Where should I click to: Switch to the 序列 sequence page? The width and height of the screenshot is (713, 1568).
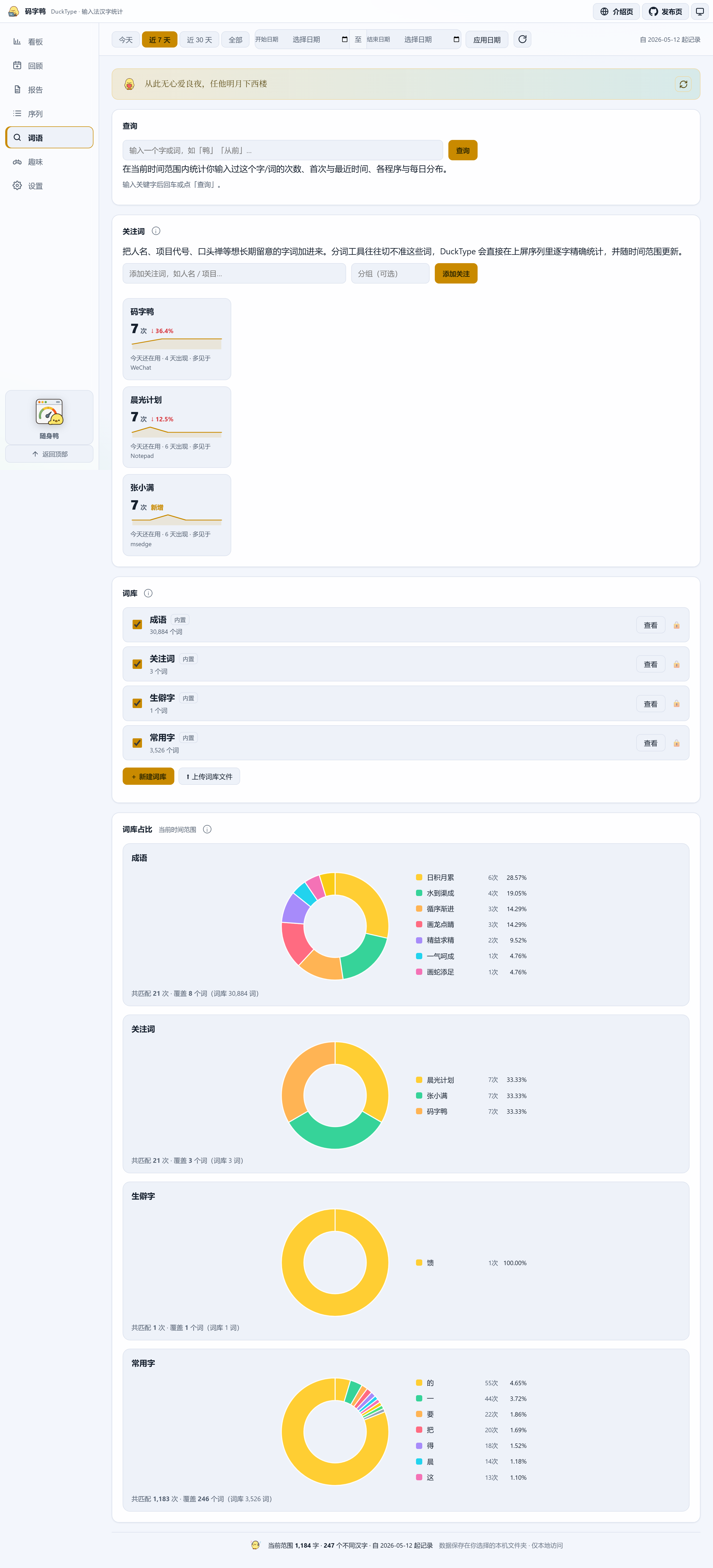tap(49, 114)
